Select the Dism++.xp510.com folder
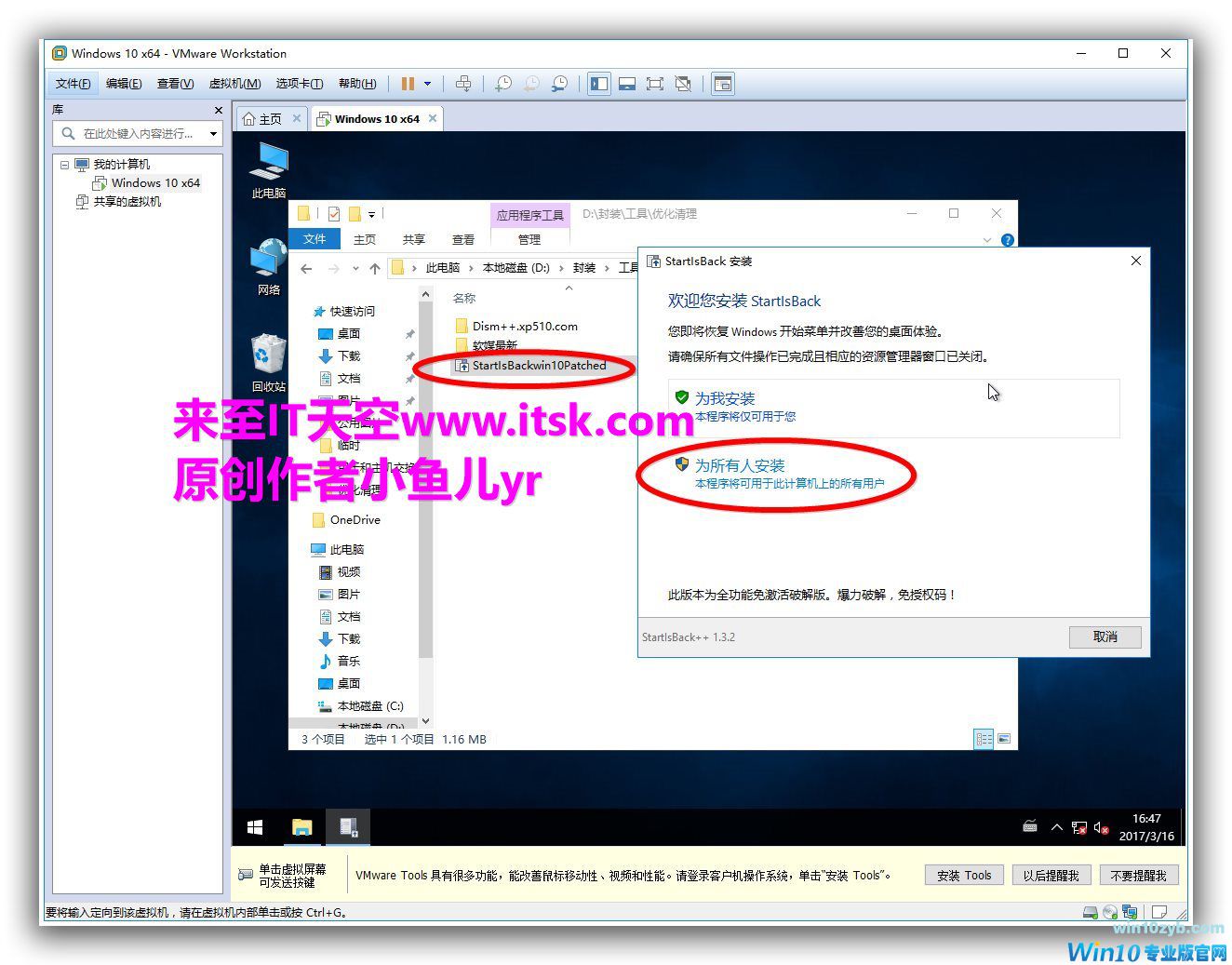The width and height of the screenshot is (1232, 965). [525, 327]
